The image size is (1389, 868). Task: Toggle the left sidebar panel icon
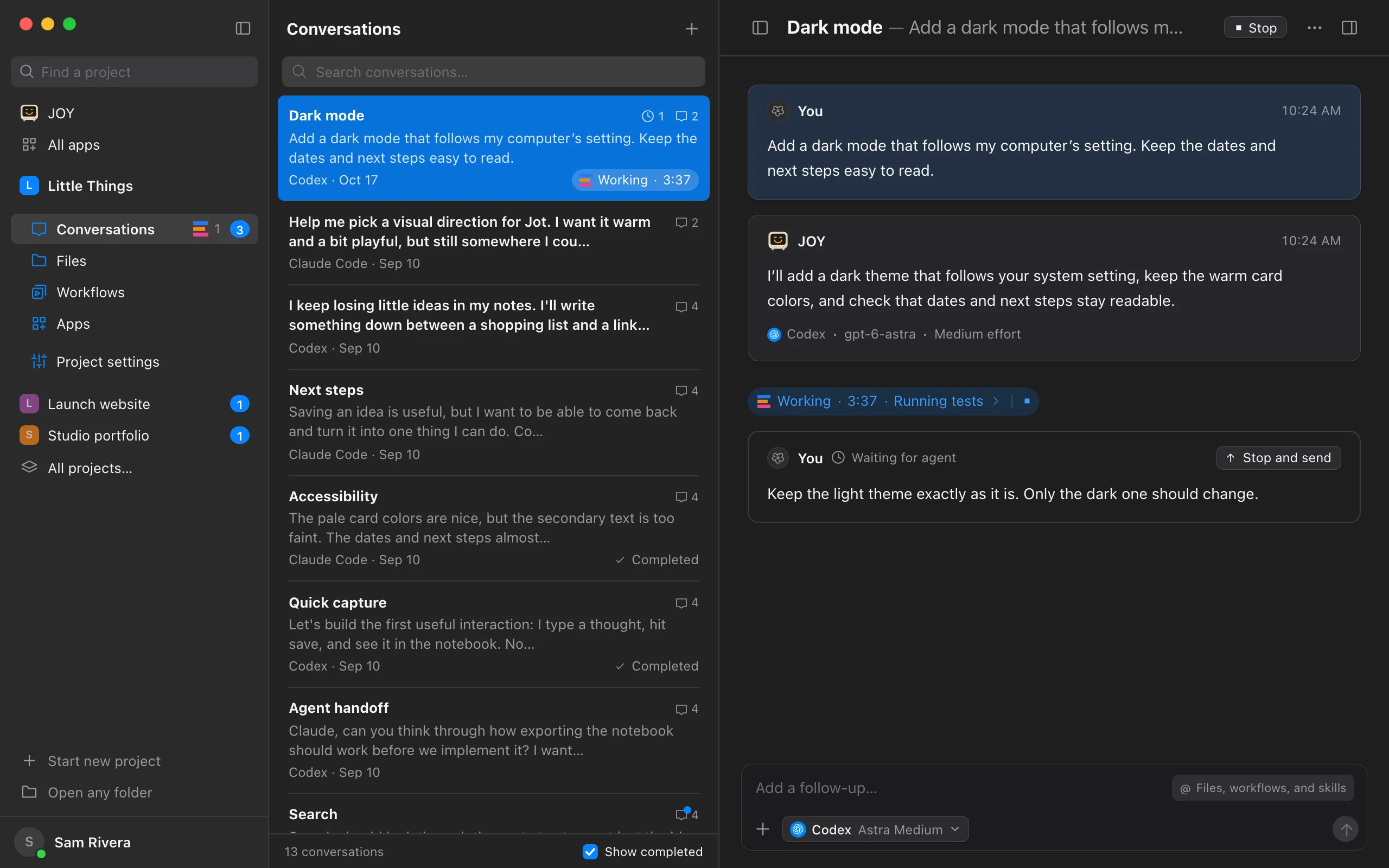click(243, 28)
